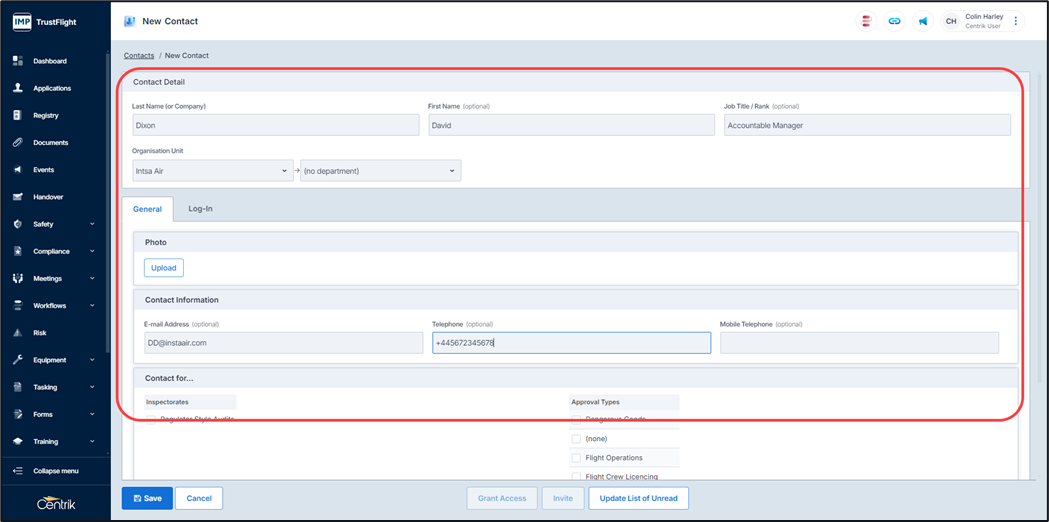Open the Dashboard icon in sidebar
The height and width of the screenshot is (522, 1049).
18,61
